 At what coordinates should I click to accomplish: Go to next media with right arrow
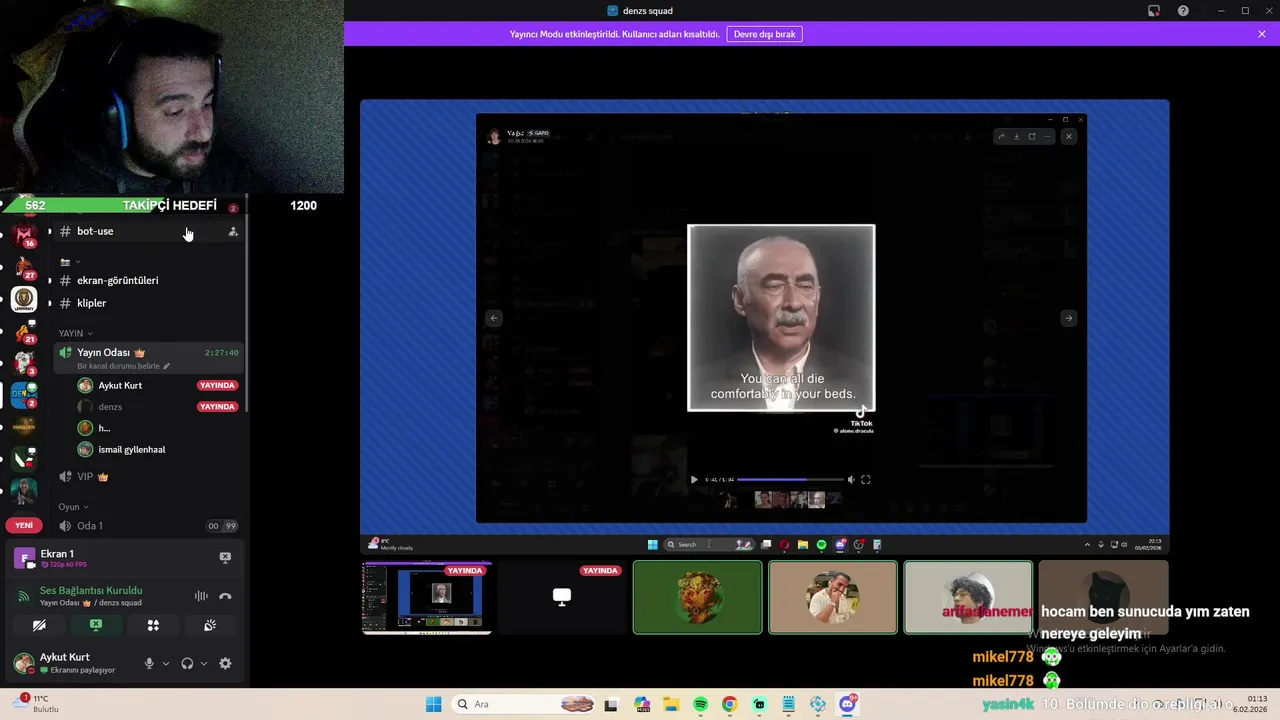pos(1068,318)
